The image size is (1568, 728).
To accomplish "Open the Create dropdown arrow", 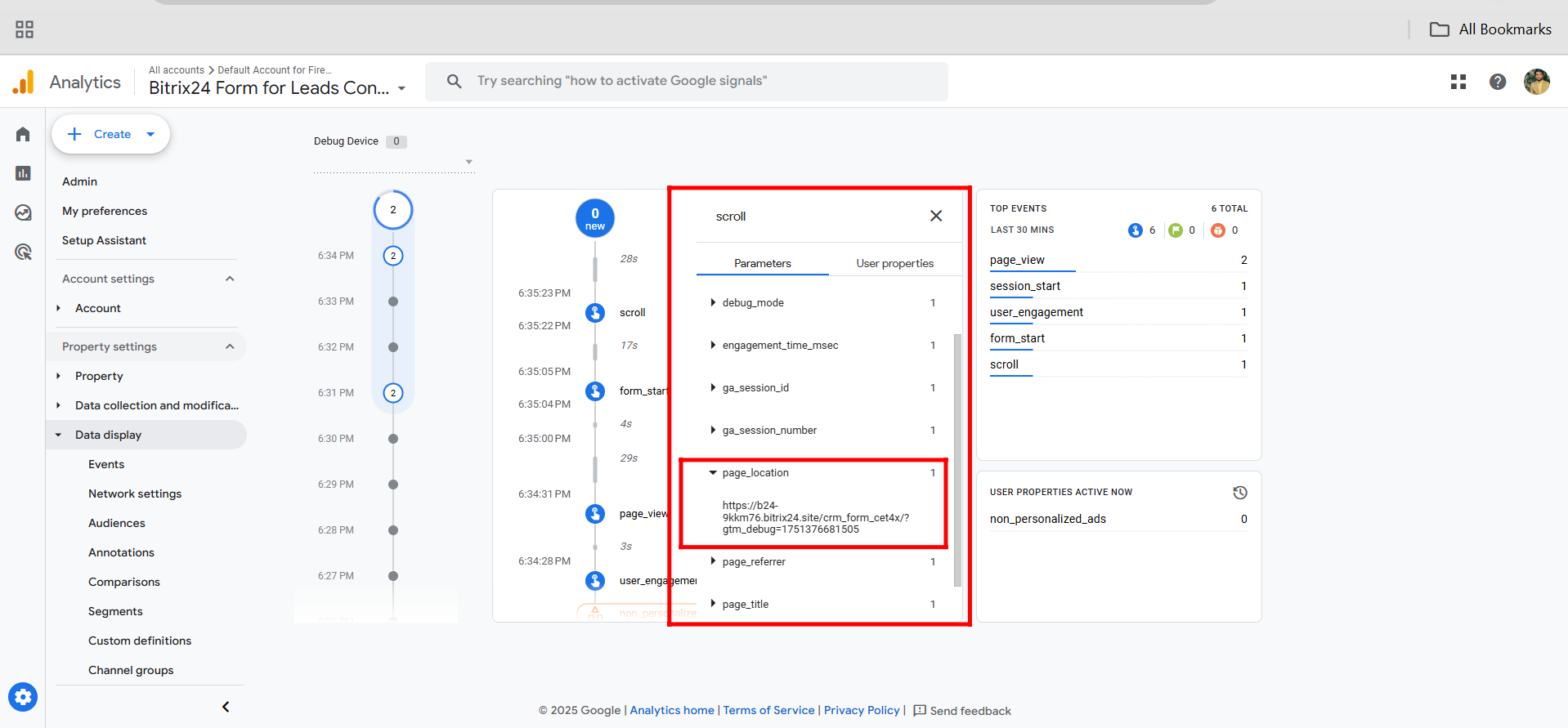I will tap(150, 134).
